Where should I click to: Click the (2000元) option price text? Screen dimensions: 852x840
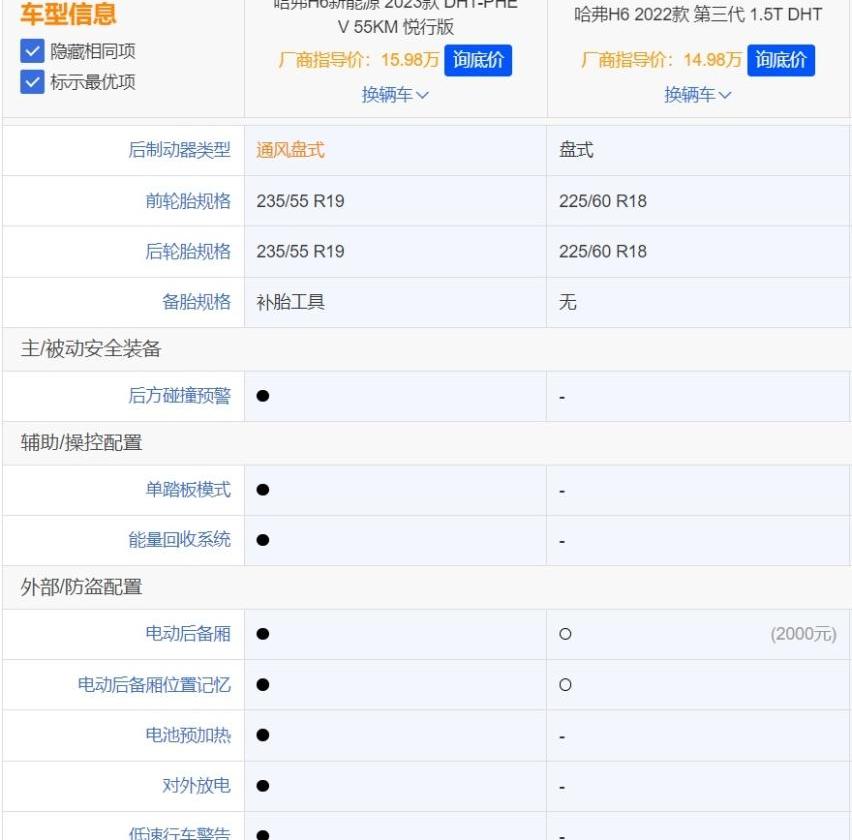click(x=803, y=634)
